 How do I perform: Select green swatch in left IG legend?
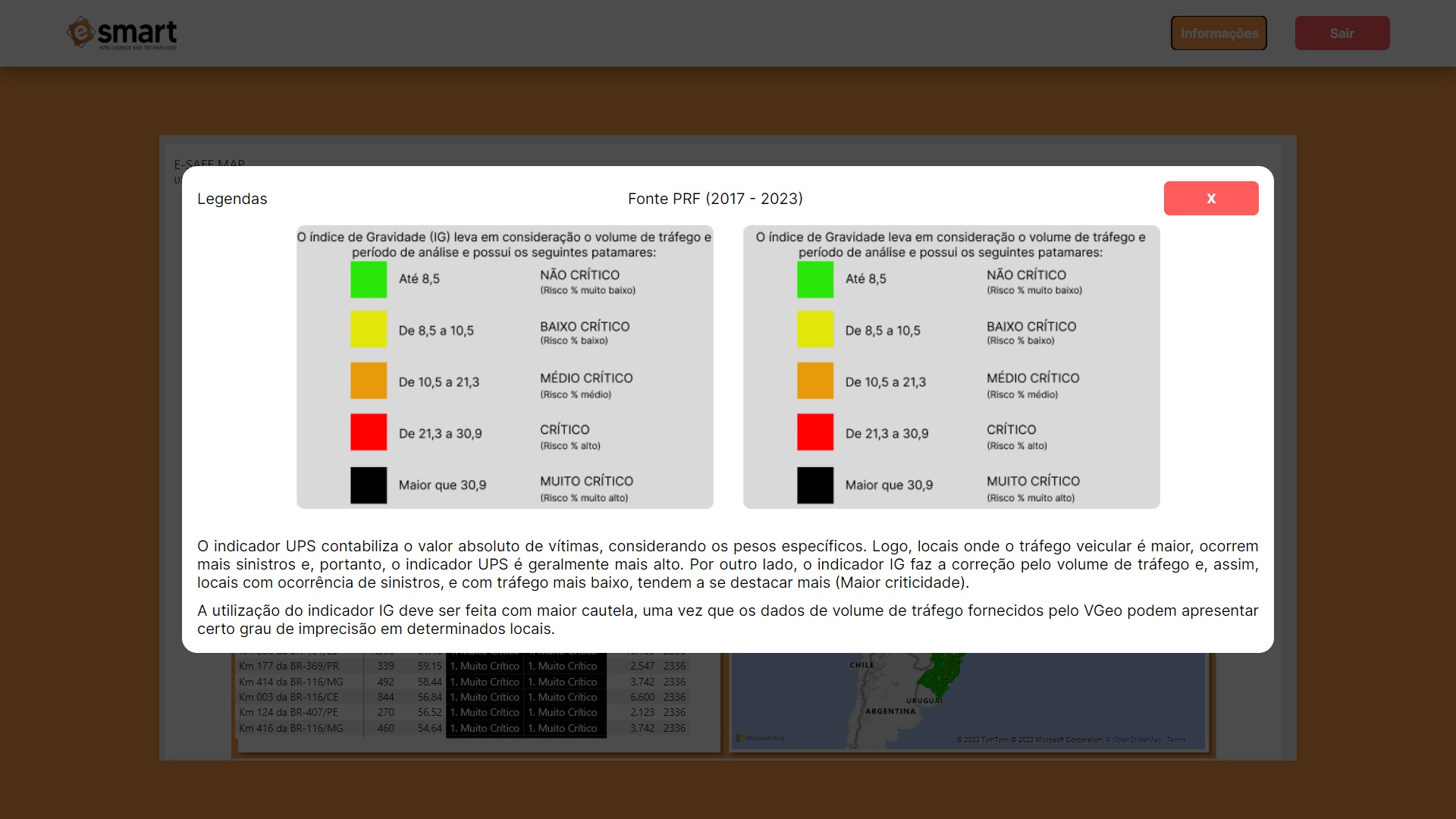point(369,279)
